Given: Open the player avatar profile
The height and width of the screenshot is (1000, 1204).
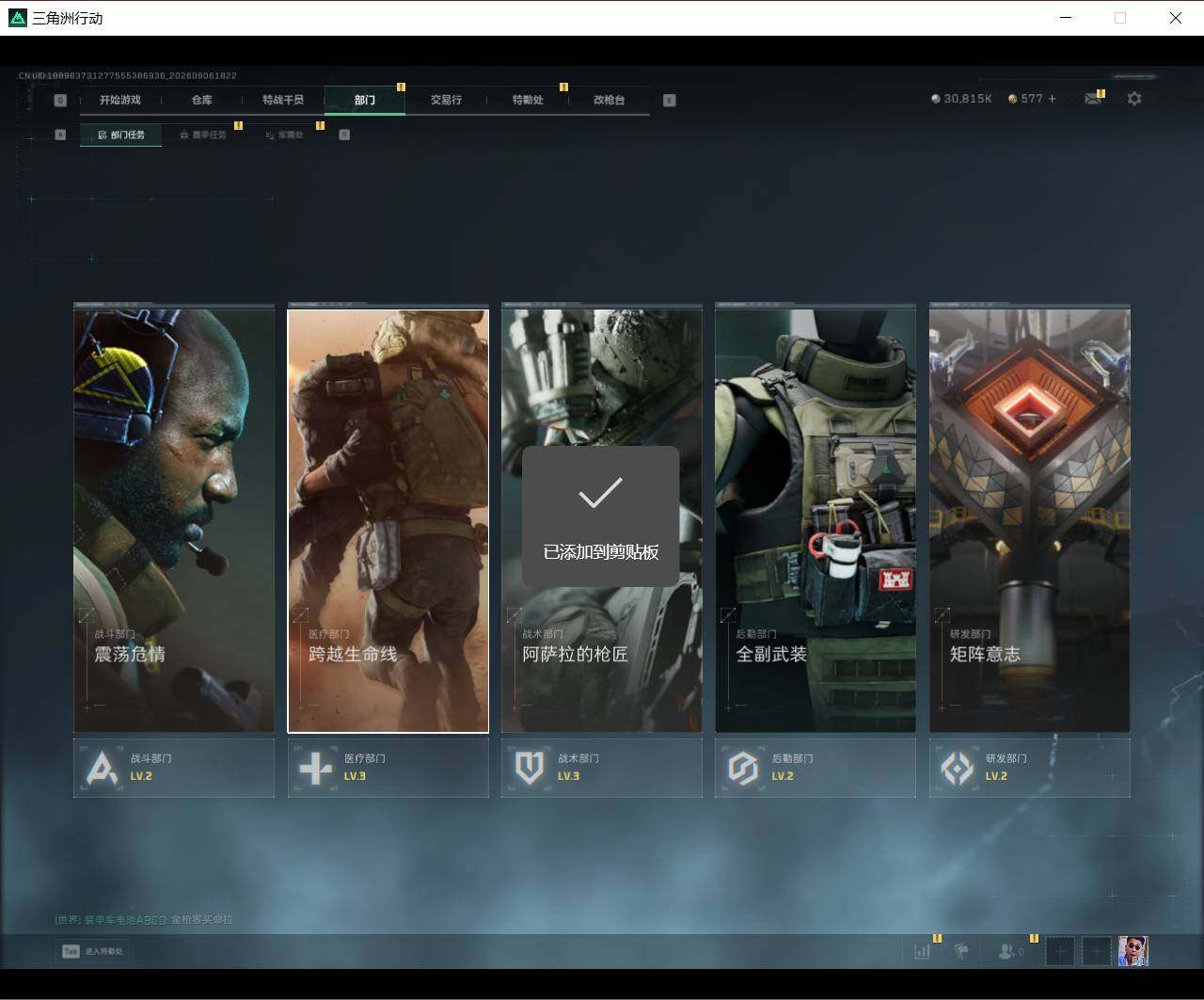Looking at the screenshot, I should click(1133, 951).
